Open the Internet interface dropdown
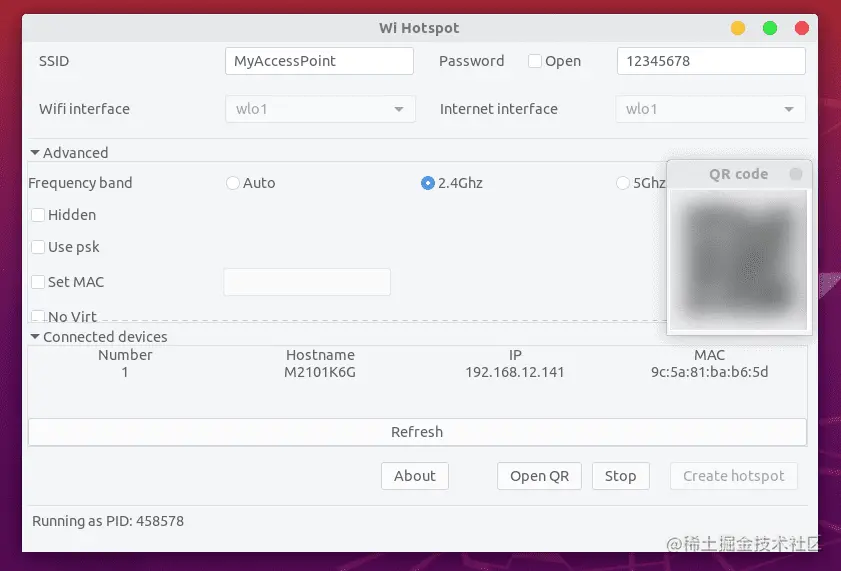The height and width of the screenshot is (571, 841). [x=710, y=109]
